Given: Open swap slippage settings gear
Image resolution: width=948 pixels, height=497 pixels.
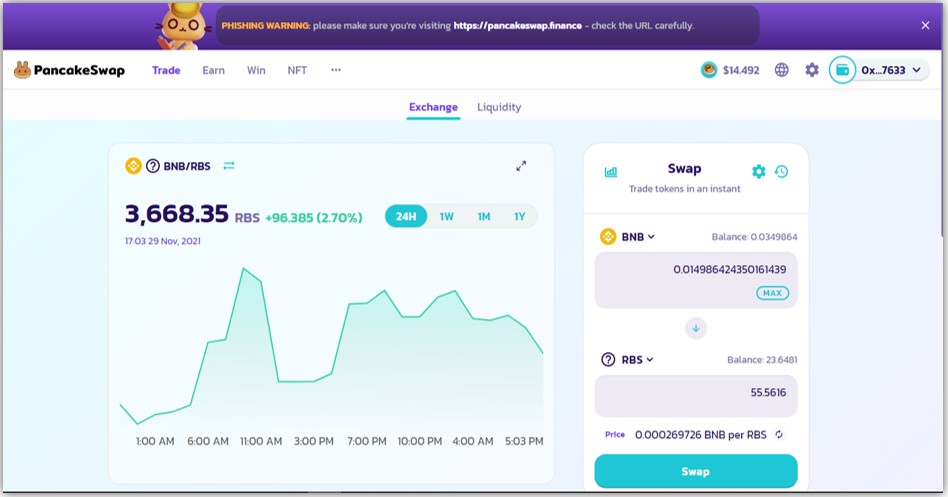Looking at the screenshot, I should pos(758,172).
